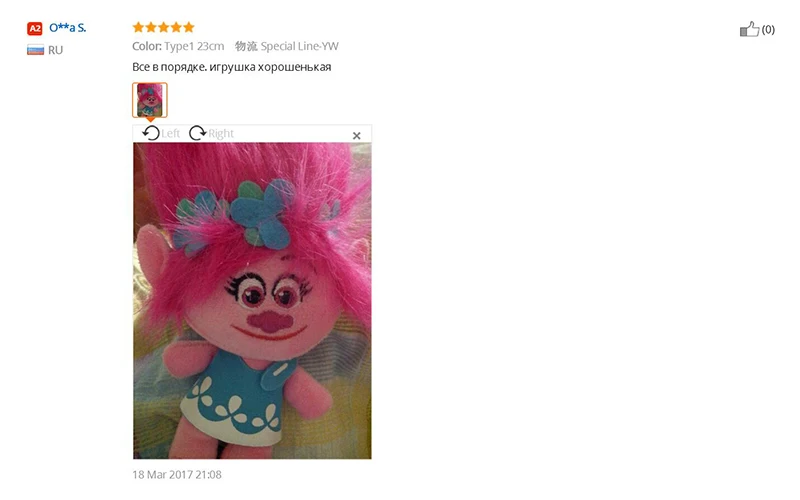Click the thumbs-up helpful icon
This screenshot has width=800, height=500.
coord(749,29)
